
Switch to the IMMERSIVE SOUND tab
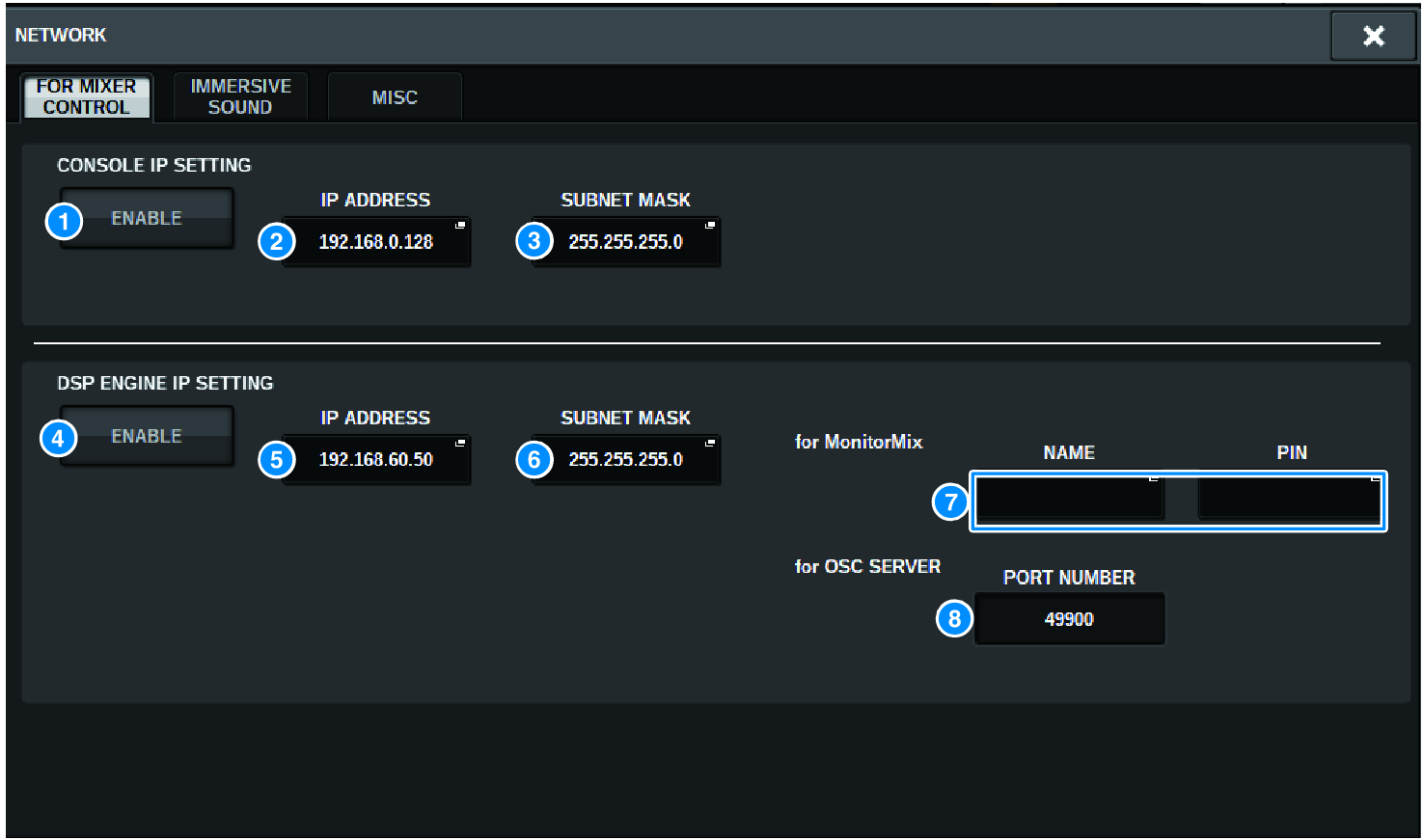pyautogui.click(x=239, y=95)
